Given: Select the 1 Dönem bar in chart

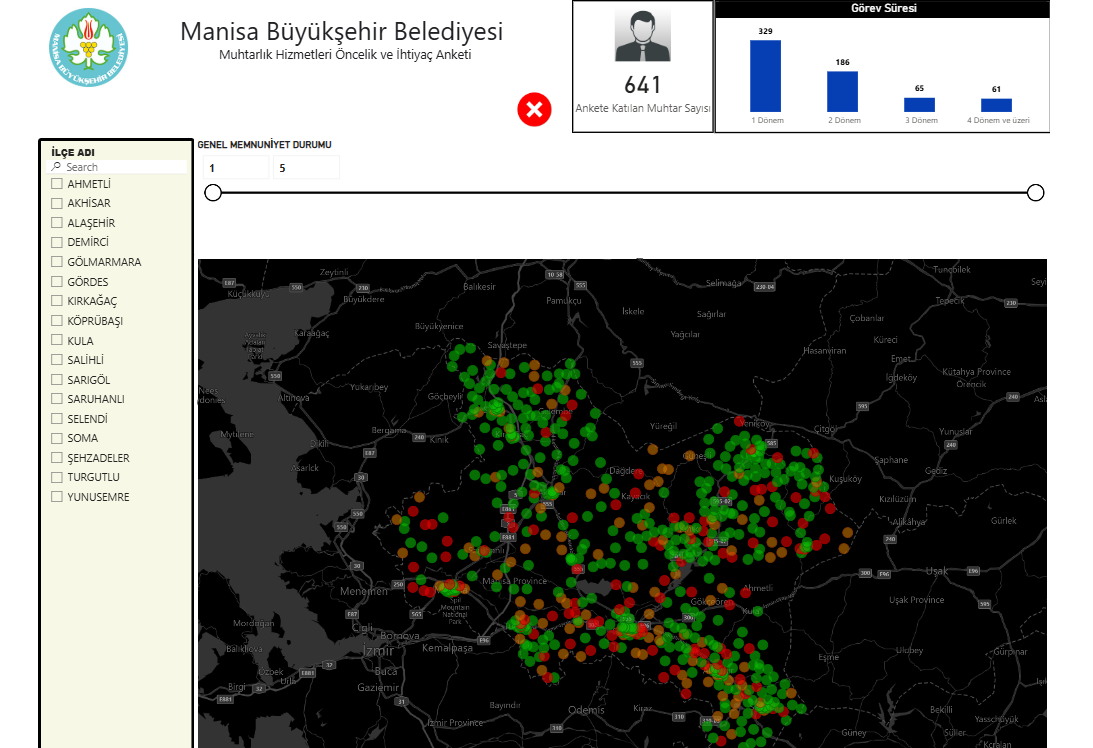Looking at the screenshot, I should tap(765, 76).
